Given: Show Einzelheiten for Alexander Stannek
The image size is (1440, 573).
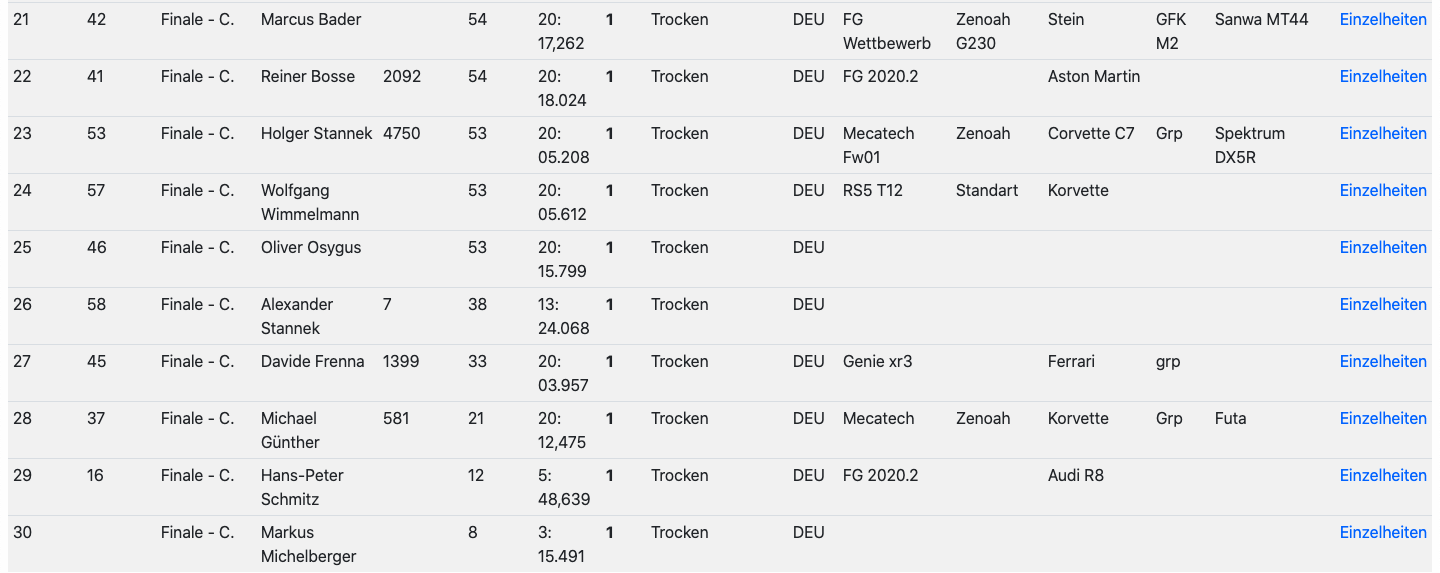Looking at the screenshot, I should (x=1383, y=304).
